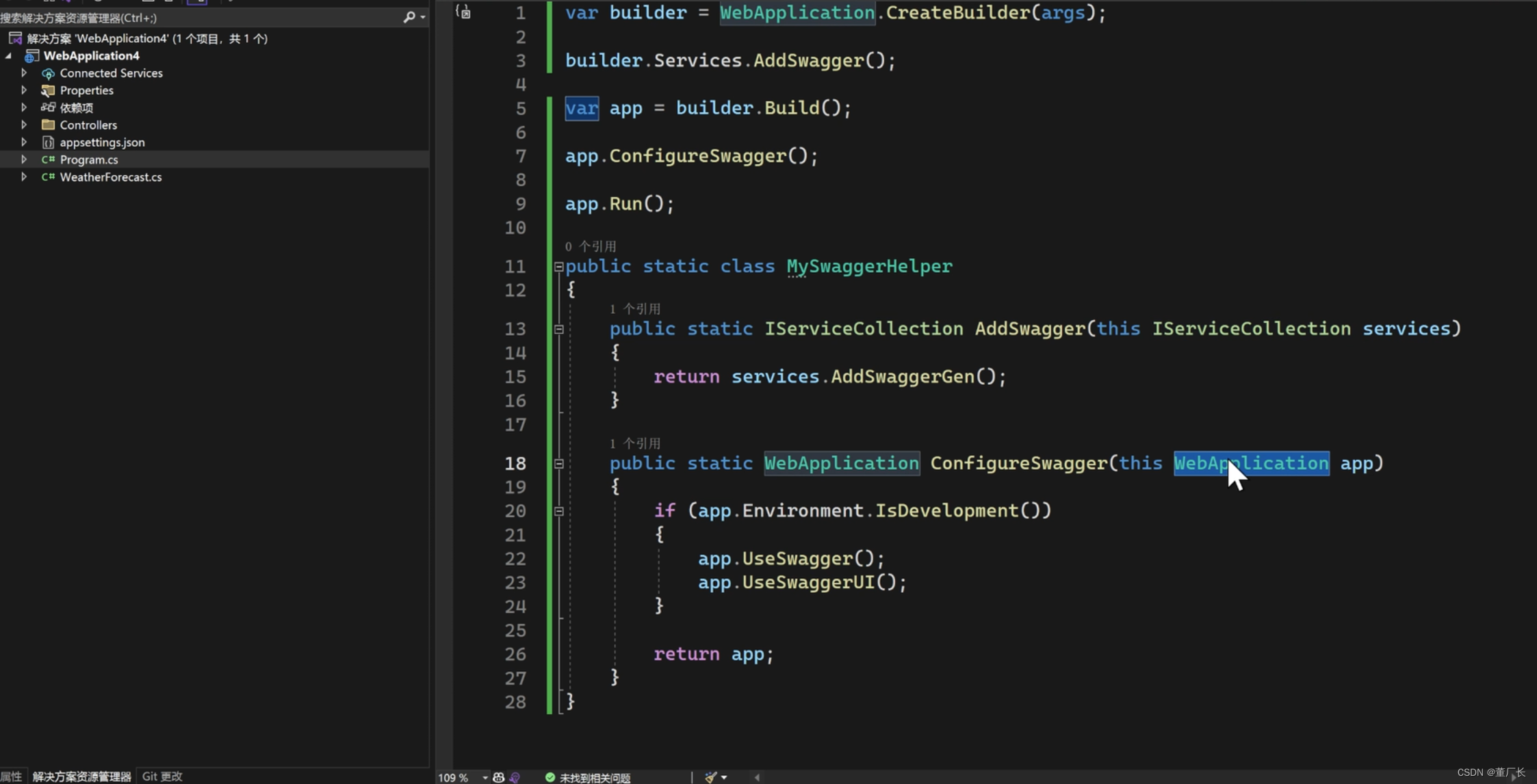The width and height of the screenshot is (1537, 784).
Task: Select WeatherForecast.cs in Solution Explorer
Action: [x=111, y=177]
